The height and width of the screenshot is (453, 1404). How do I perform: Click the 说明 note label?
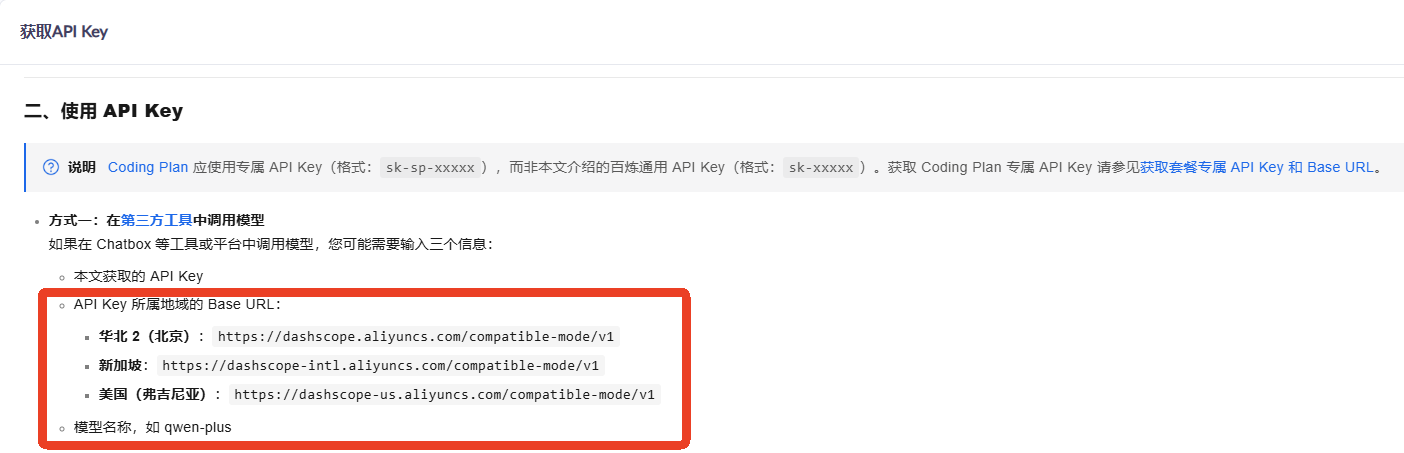pos(82,167)
